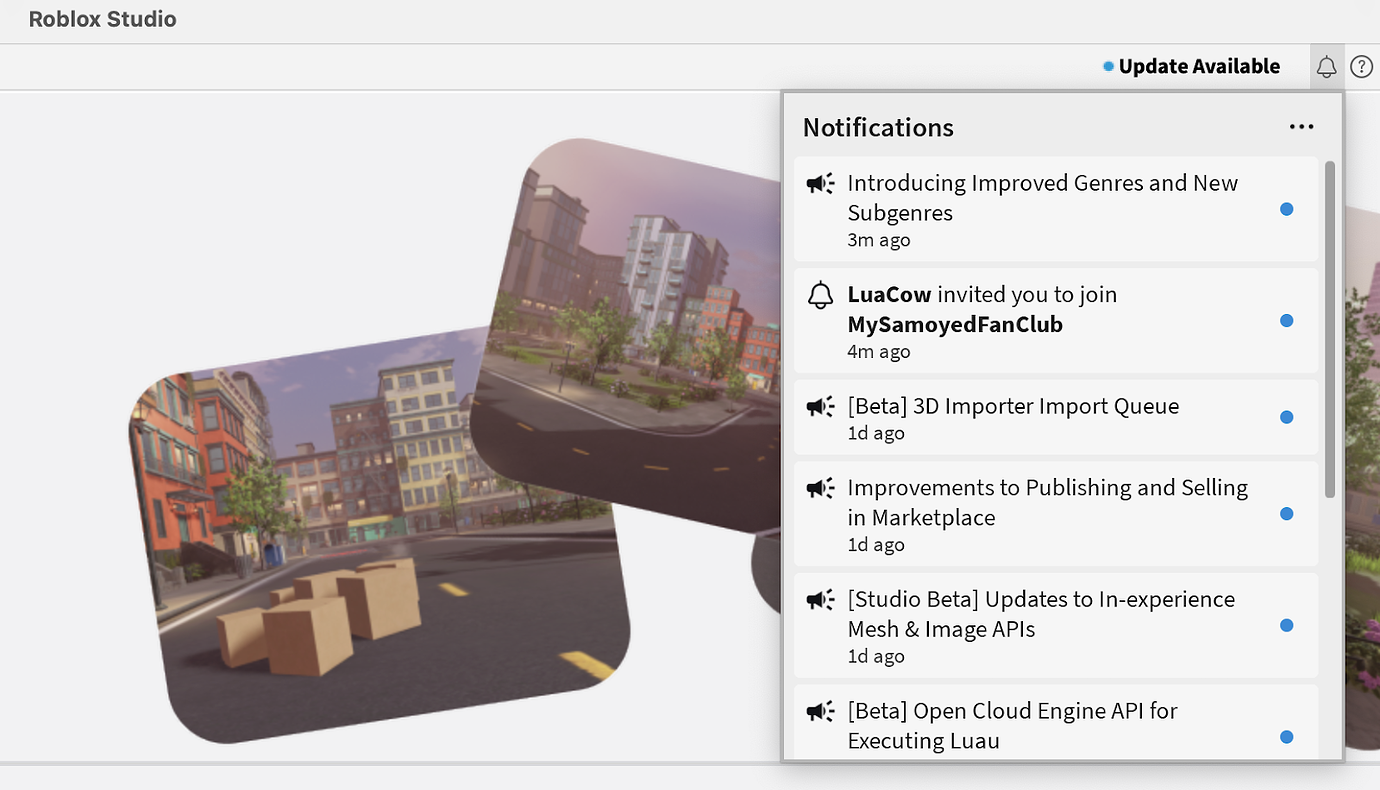Clear the unread dot on LuaCow's invitation
Screen dimensions: 1380x790
click(1286, 320)
